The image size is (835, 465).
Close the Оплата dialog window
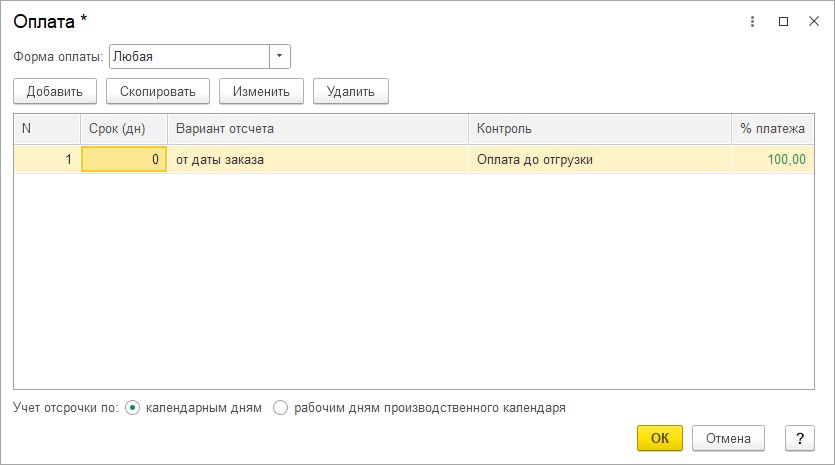[813, 21]
